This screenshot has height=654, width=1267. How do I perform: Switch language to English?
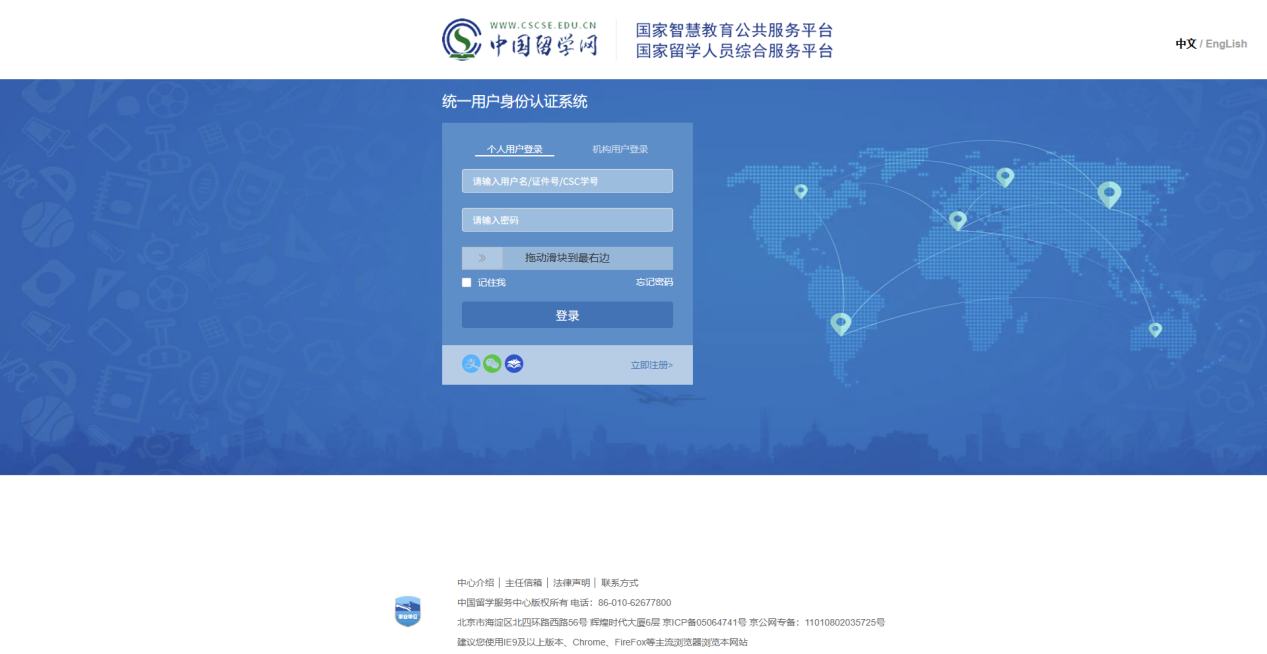click(x=1226, y=44)
